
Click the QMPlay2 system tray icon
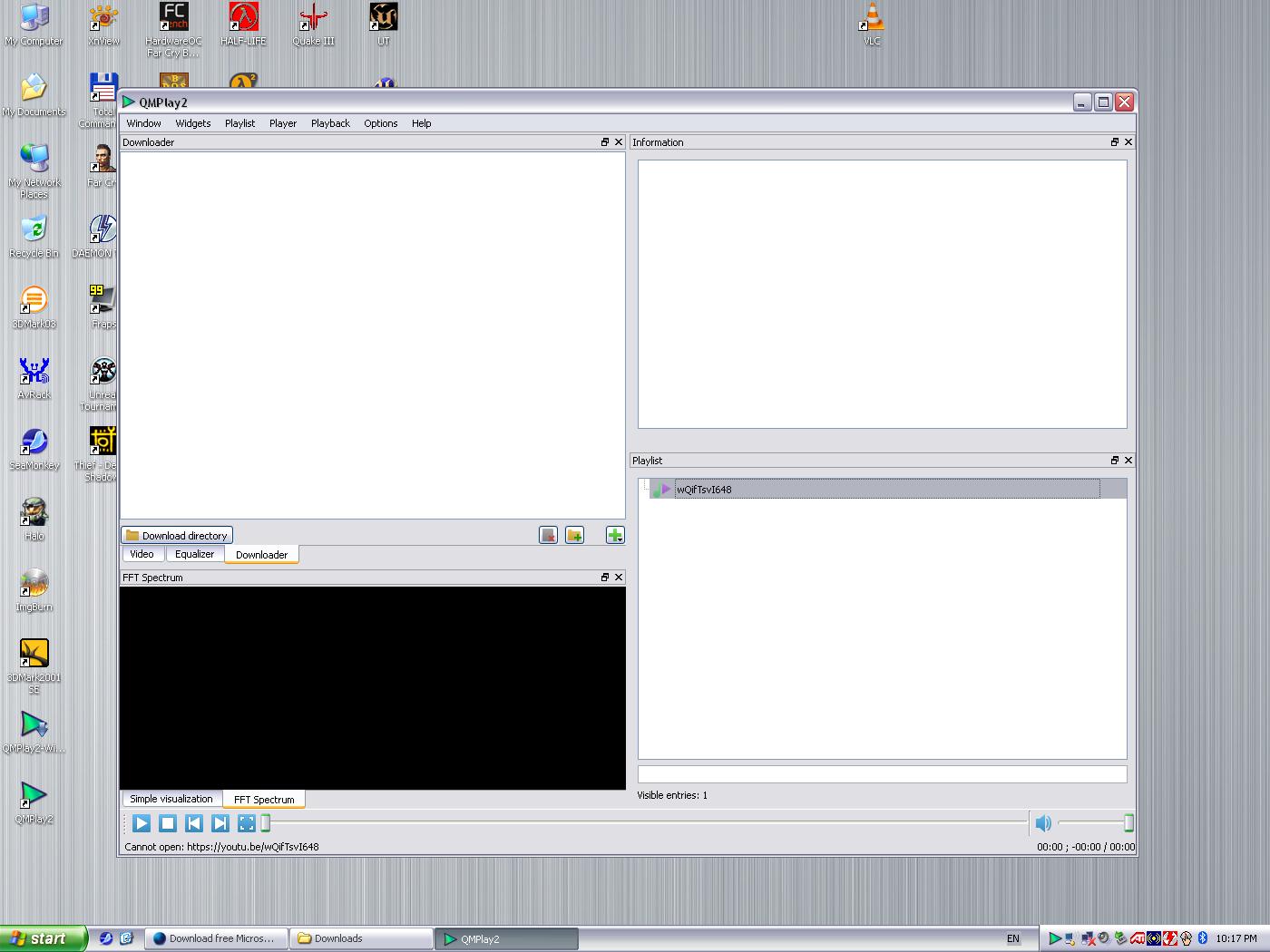(x=1055, y=938)
